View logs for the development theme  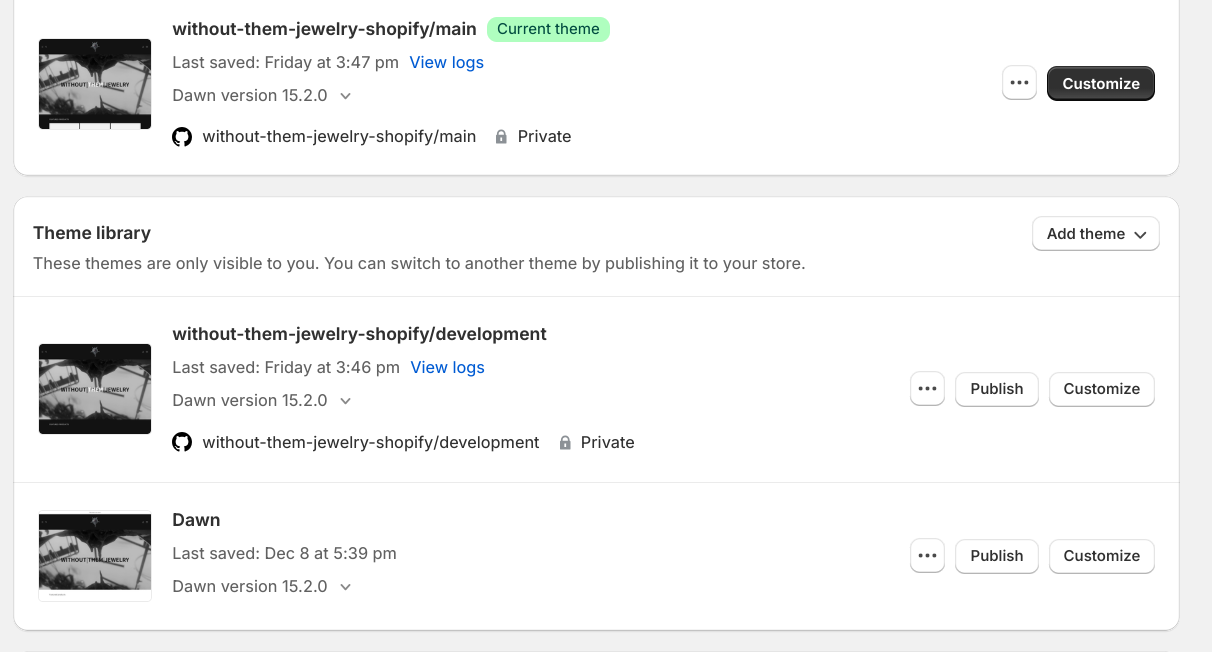tap(447, 367)
